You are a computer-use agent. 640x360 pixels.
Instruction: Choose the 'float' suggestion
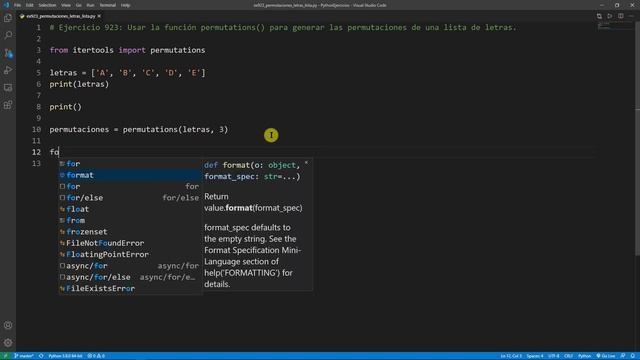pyautogui.click(x=130, y=209)
